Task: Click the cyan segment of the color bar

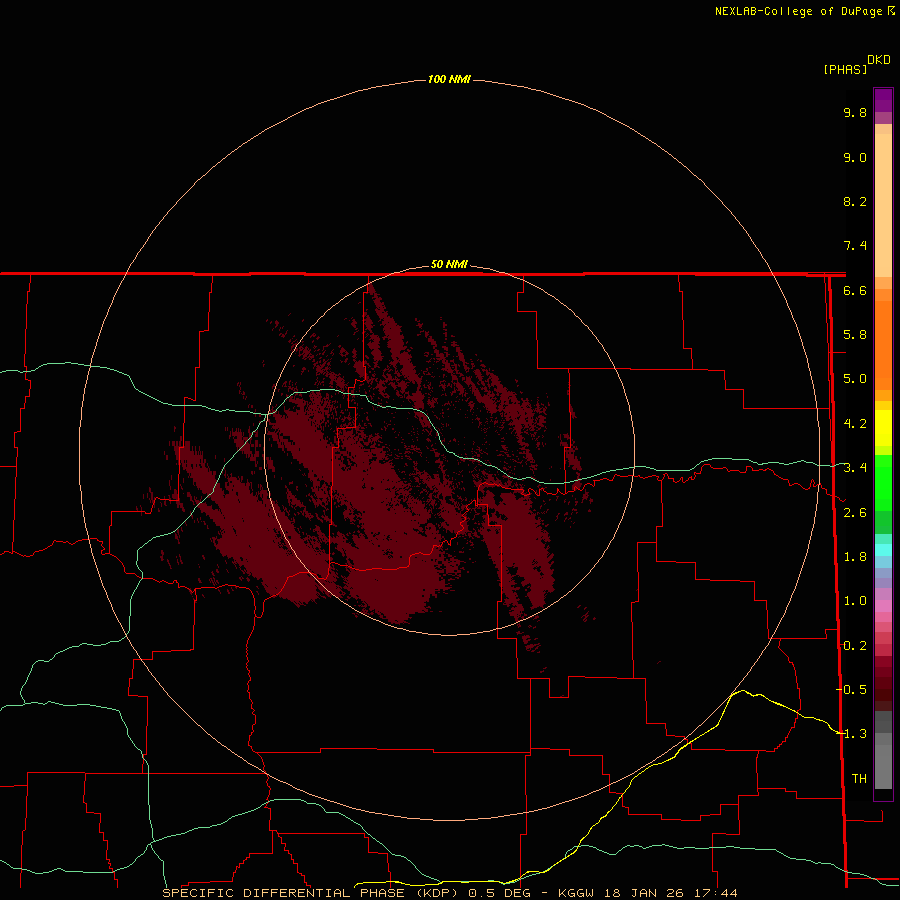Action: [x=883, y=550]
